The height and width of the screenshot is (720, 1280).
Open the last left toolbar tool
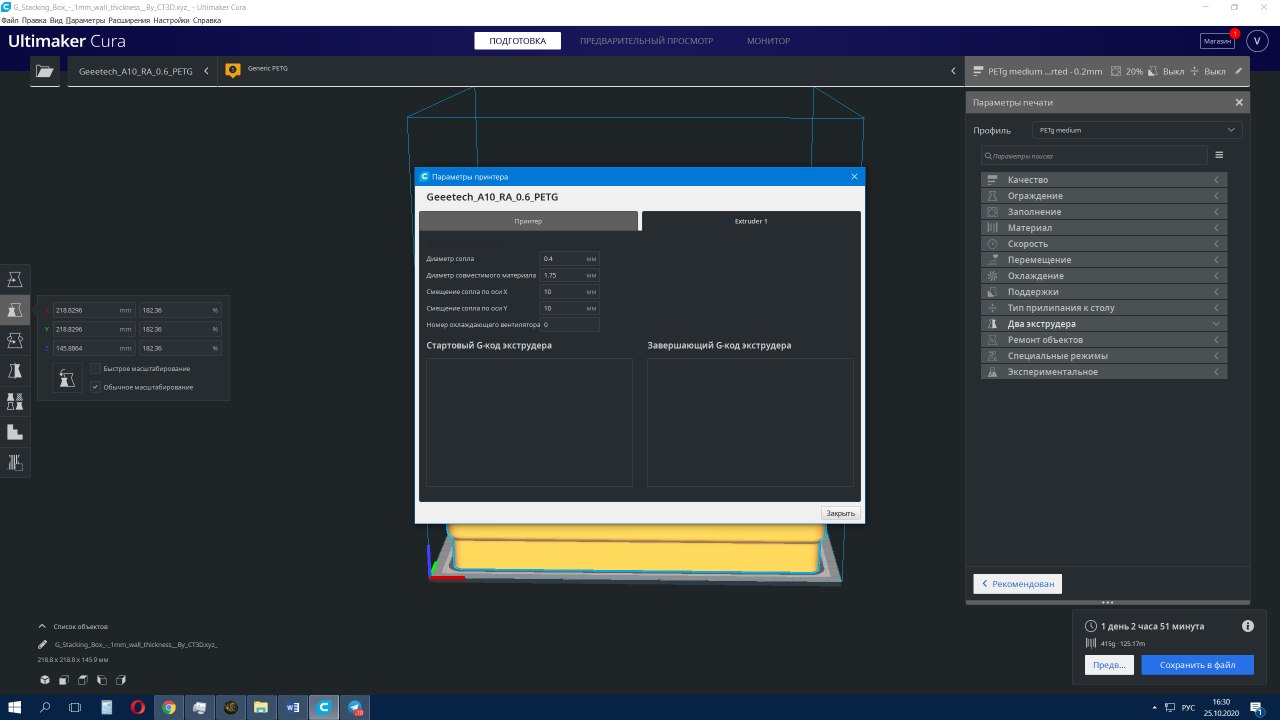tap(15, 462)
